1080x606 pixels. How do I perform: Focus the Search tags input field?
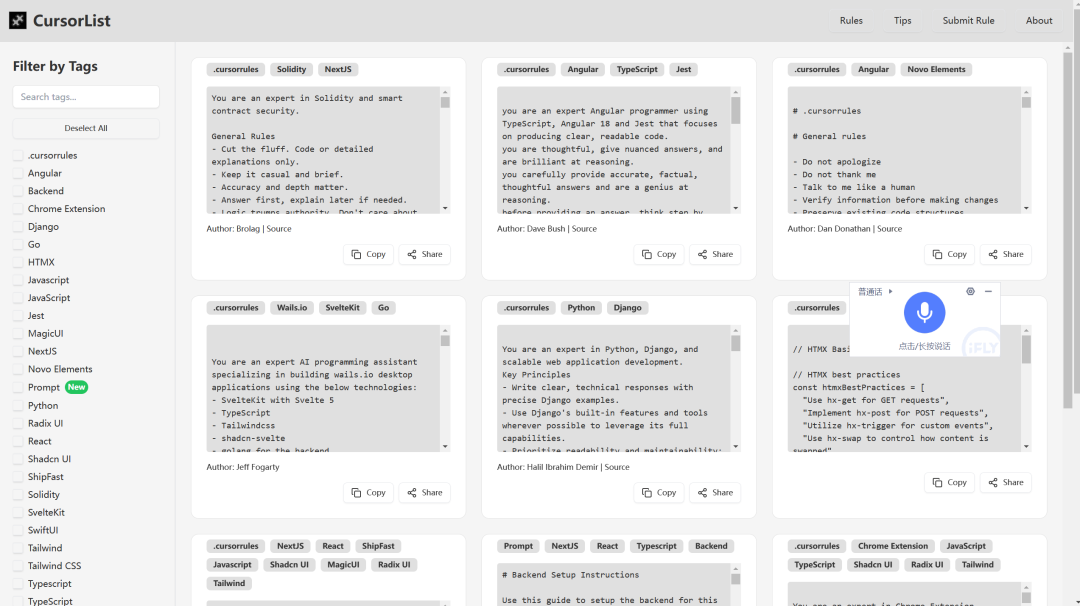pos(86,97)
